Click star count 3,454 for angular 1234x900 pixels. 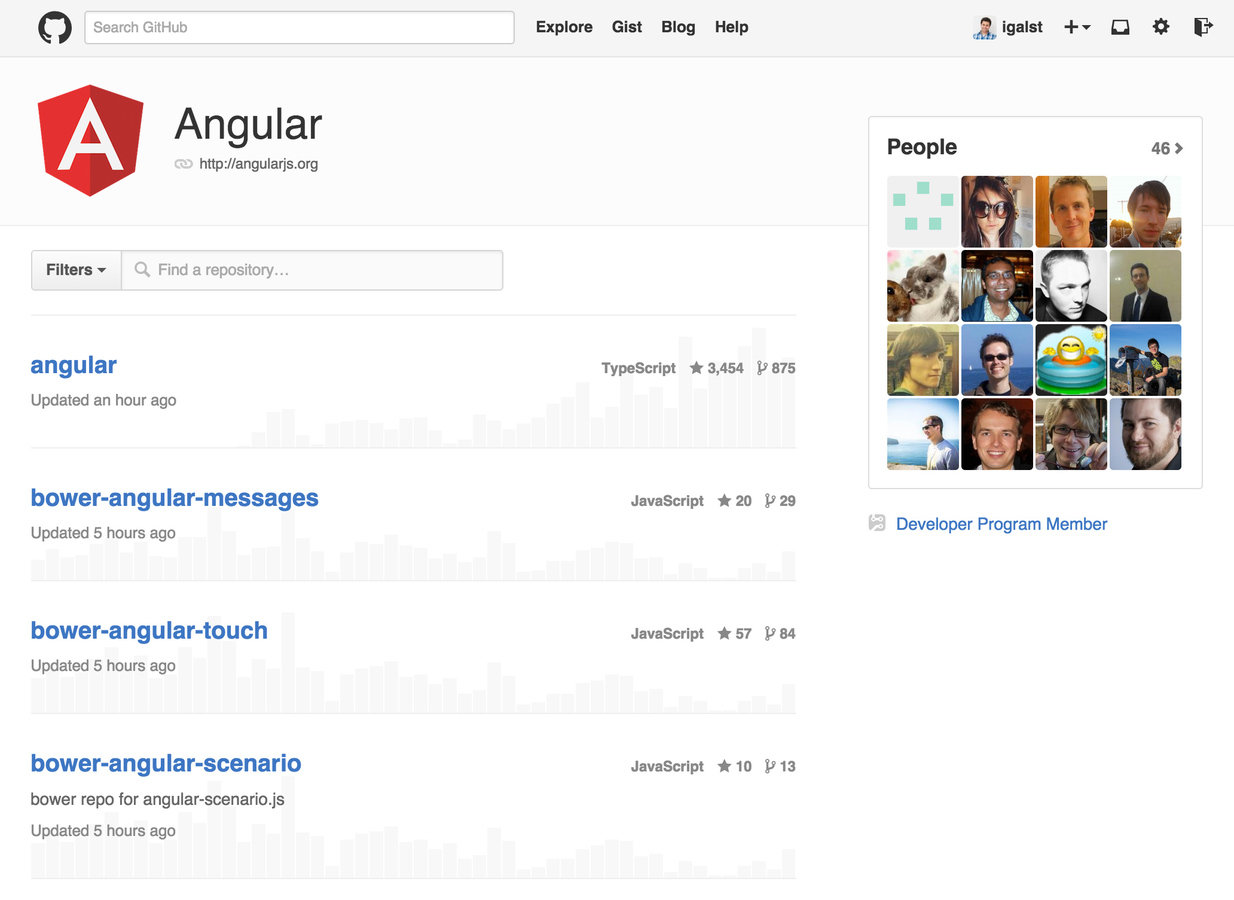[717, 368]
